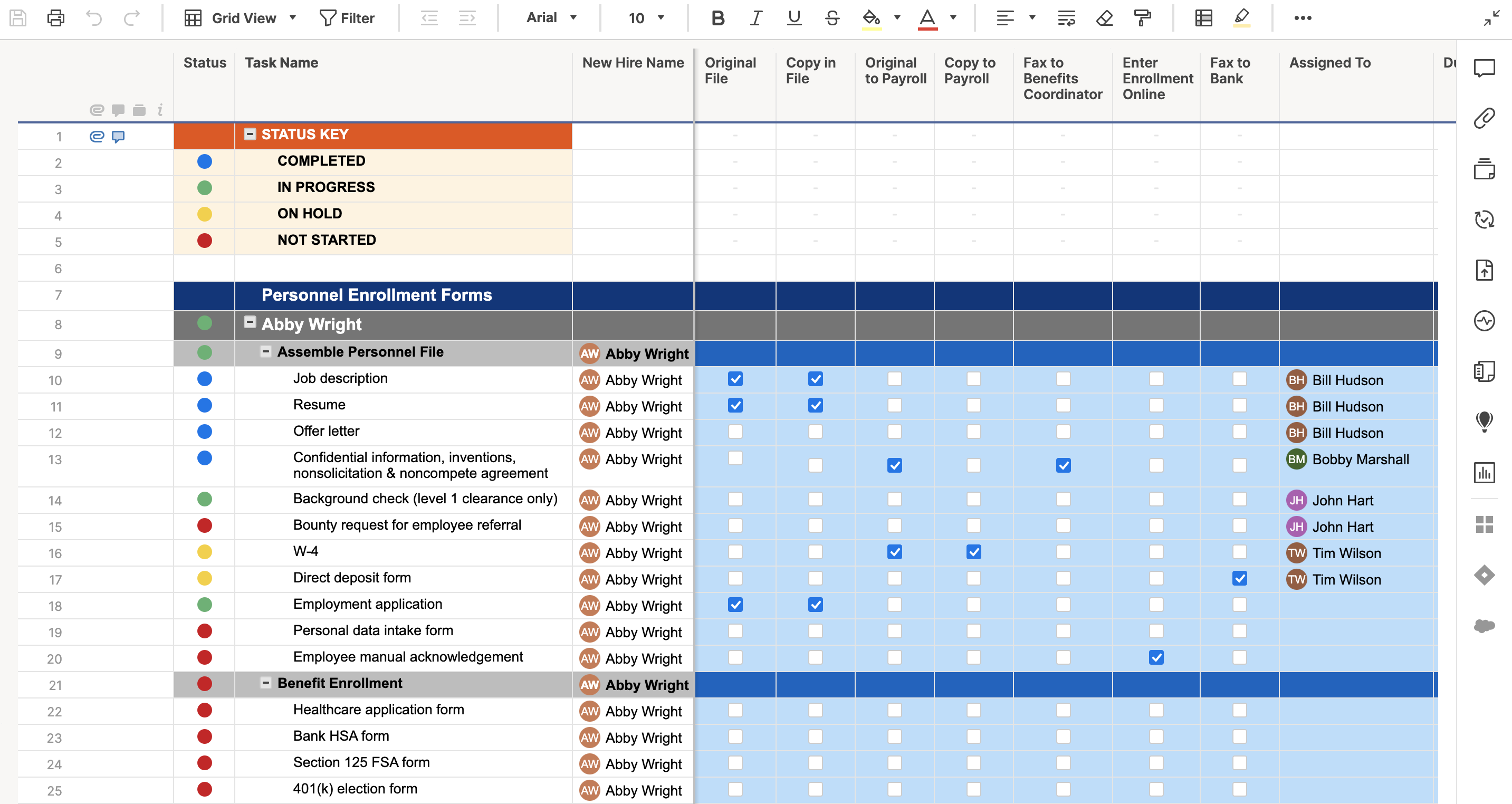
Task: Open the Conversations panel in right sidebar
Action: point(1484,68)
